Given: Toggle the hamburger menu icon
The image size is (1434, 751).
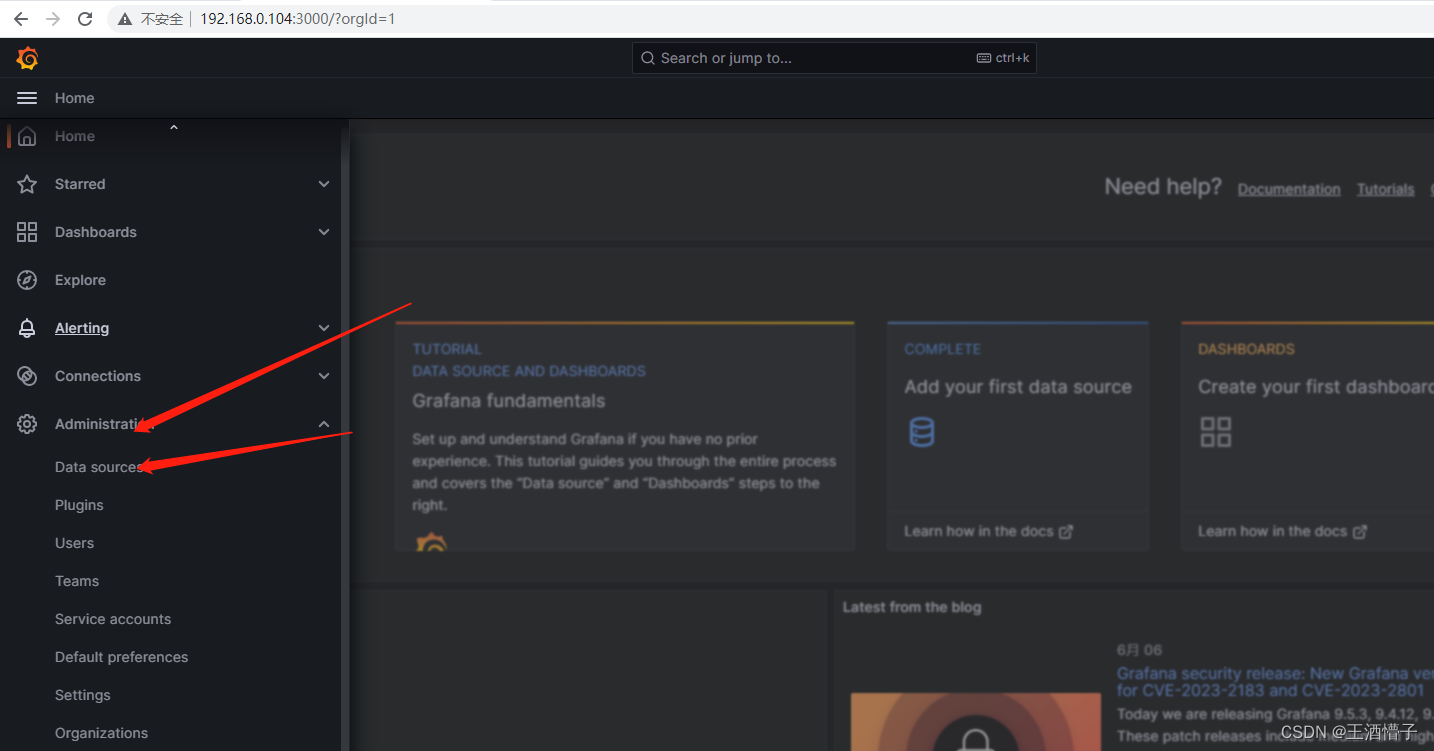Looking at the screenshot, I should point(27,98).
